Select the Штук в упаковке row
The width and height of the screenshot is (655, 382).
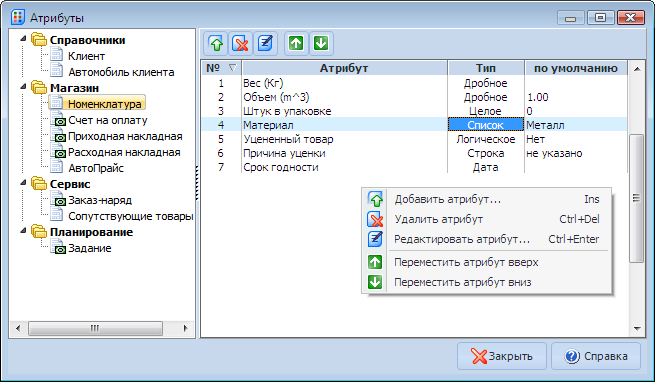(414, 111)
